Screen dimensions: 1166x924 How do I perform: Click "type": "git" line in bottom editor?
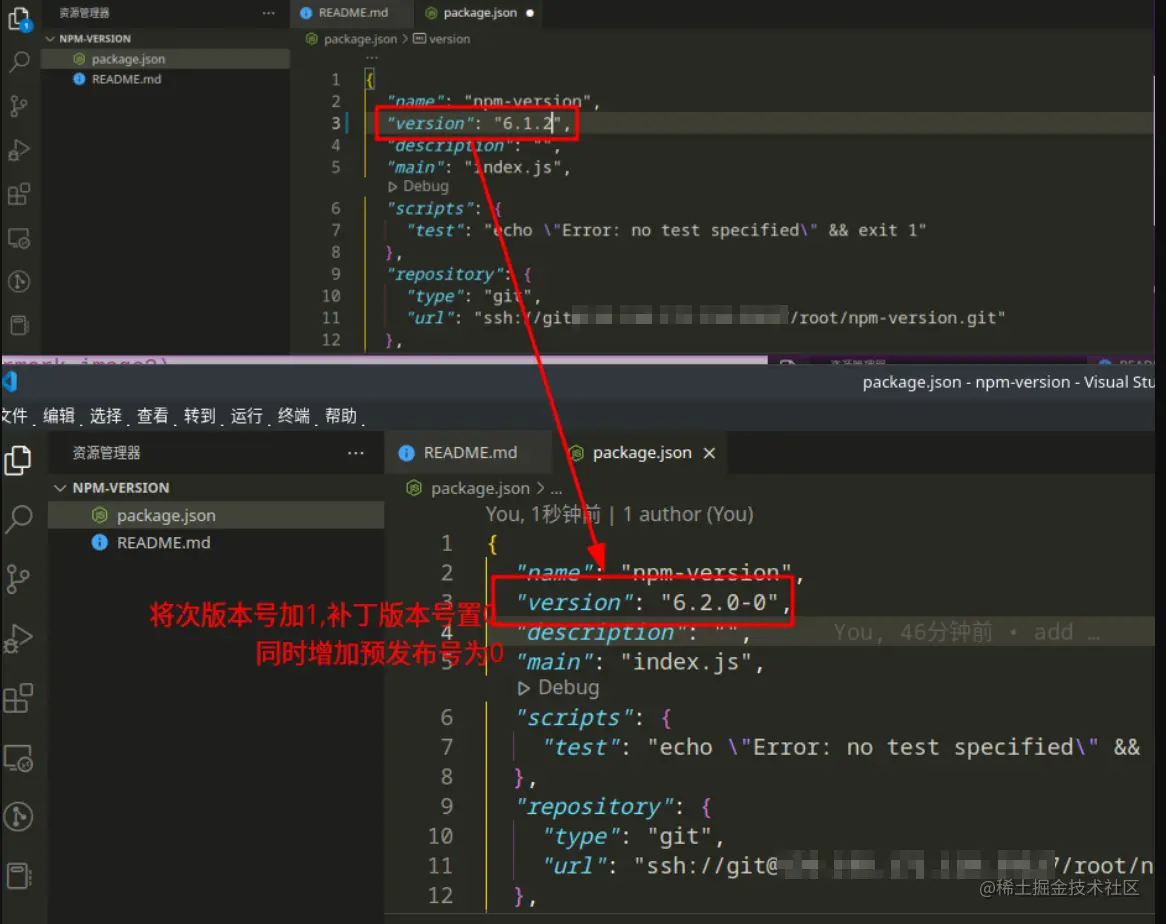(633, 837)
